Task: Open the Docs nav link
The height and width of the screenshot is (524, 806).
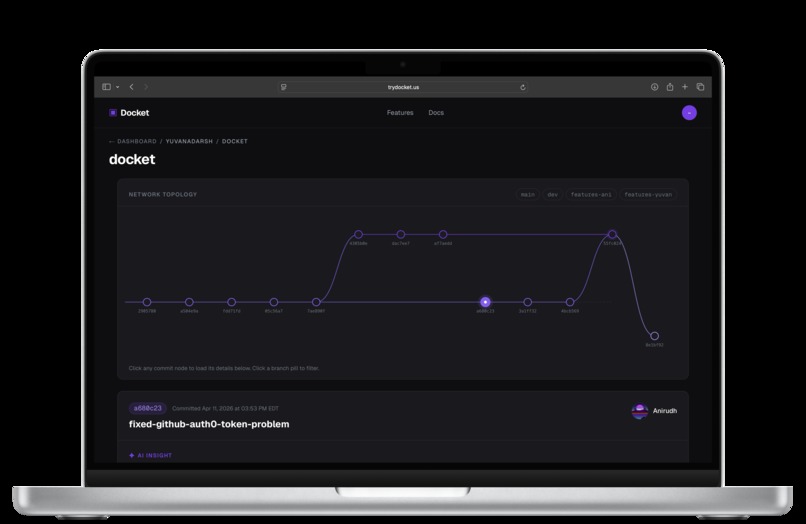Action: coord(436,113)
